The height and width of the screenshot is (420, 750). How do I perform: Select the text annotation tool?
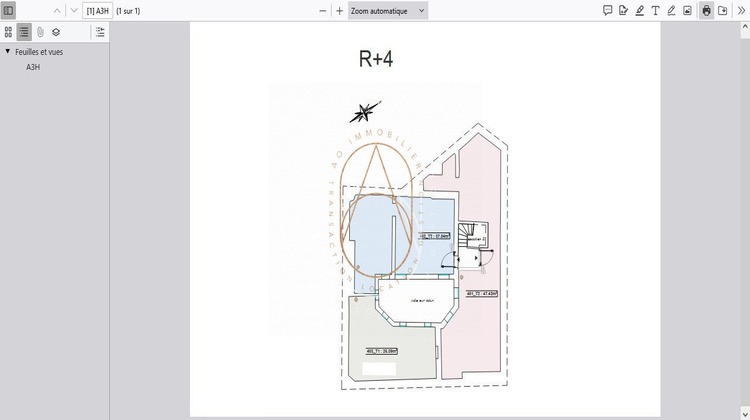655,10
